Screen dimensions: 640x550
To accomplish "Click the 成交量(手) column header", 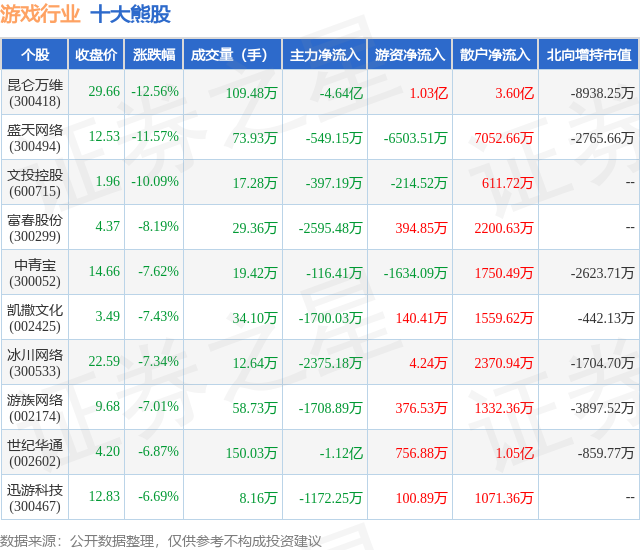I will click(x=233, y=54).
